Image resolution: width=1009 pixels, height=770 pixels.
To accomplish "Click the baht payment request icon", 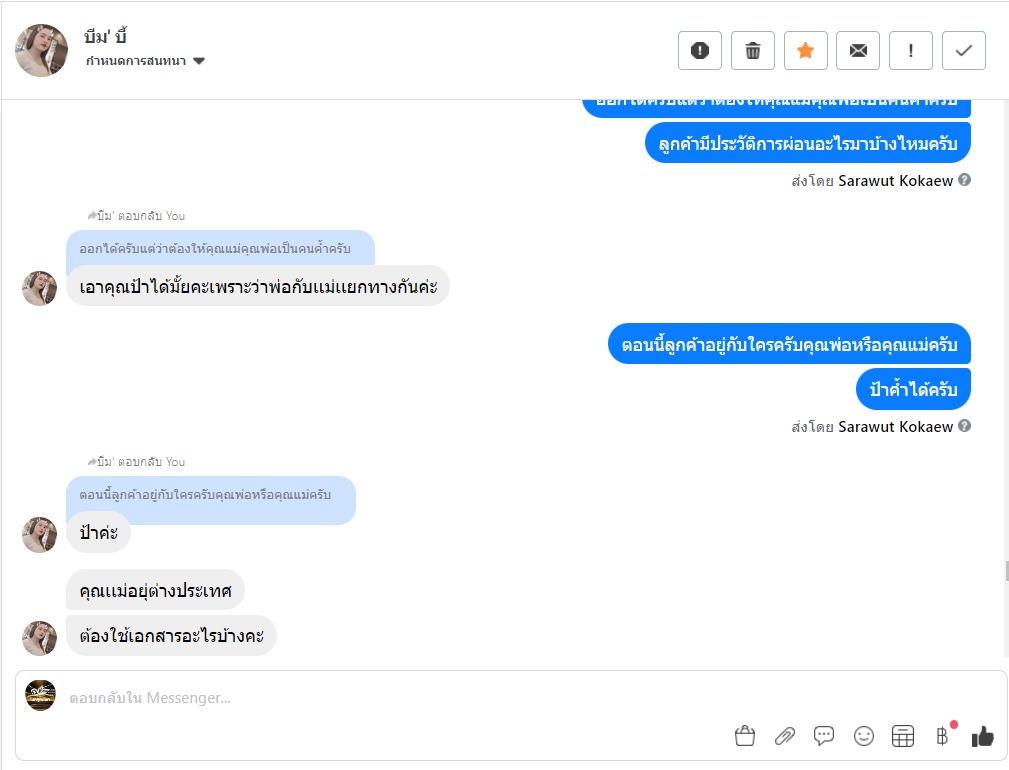I will (x=942, y=737).
